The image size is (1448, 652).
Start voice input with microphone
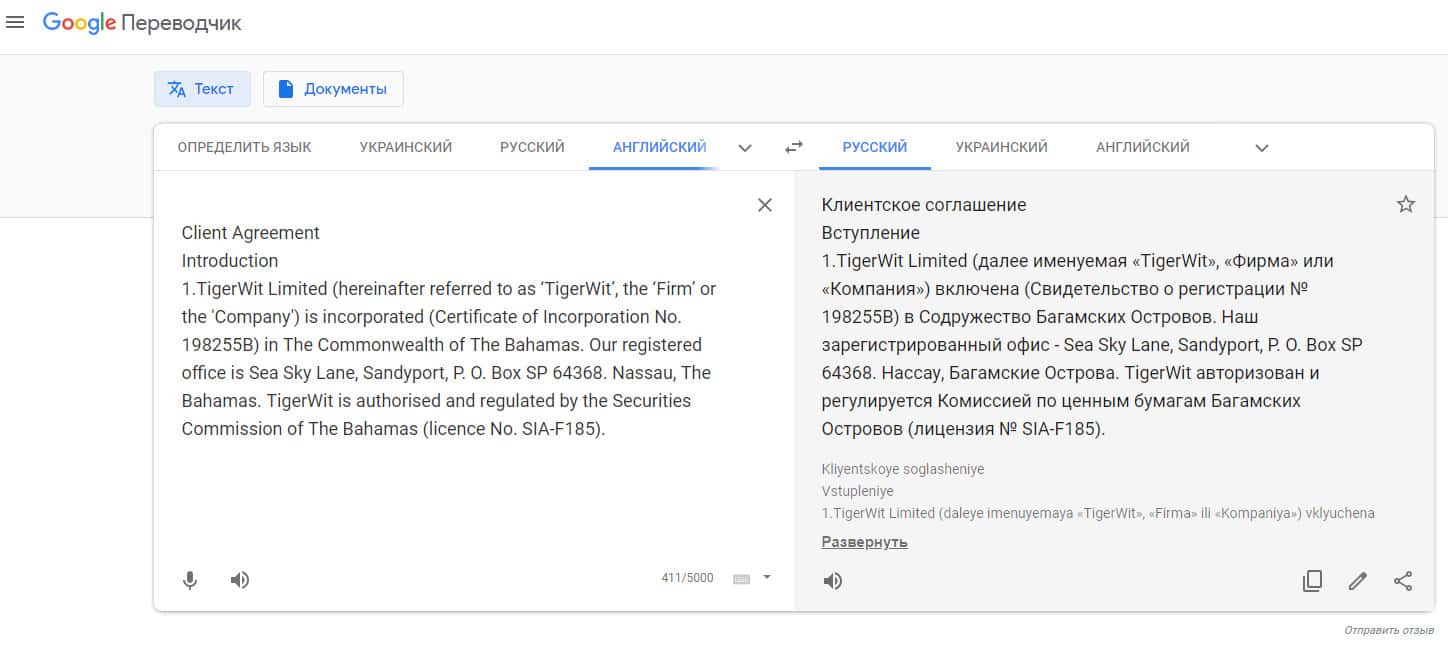[x=190, y=580]
